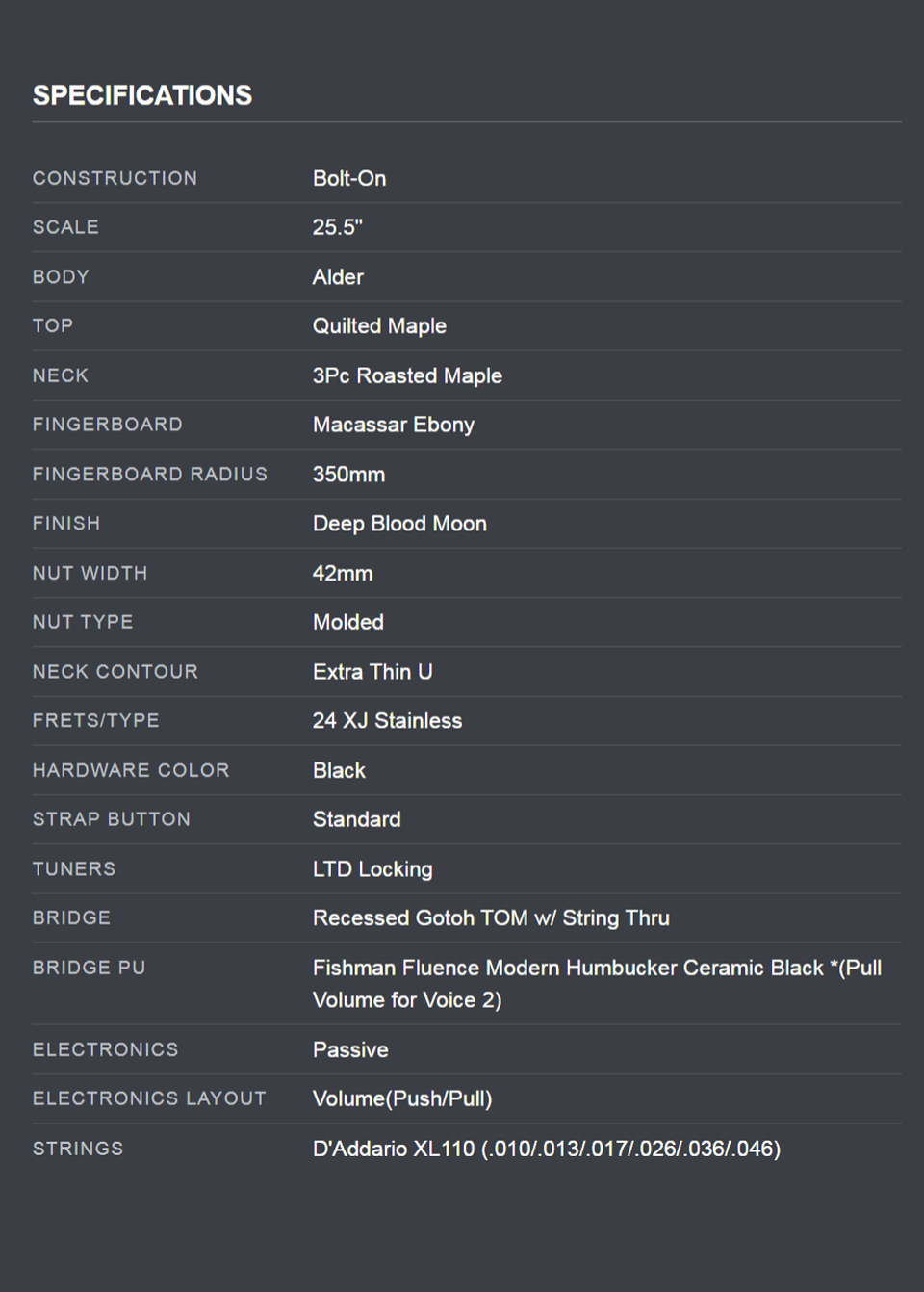
Task: Click the Extra Thin U value
Action: click(372, 672)
